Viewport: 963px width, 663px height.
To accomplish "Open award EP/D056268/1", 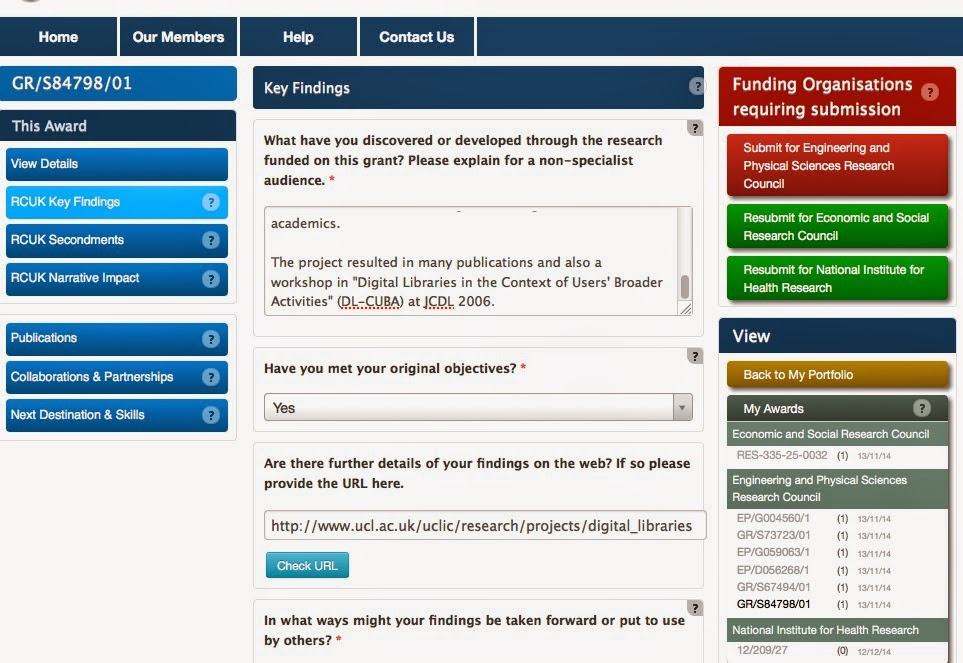I will click(x=773, y=570).
